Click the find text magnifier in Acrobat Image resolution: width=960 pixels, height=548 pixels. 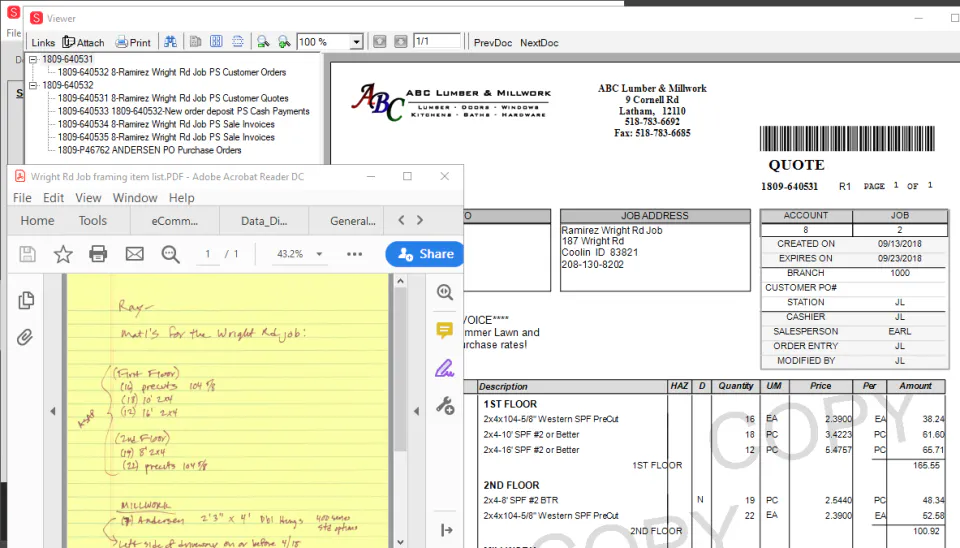170,254
